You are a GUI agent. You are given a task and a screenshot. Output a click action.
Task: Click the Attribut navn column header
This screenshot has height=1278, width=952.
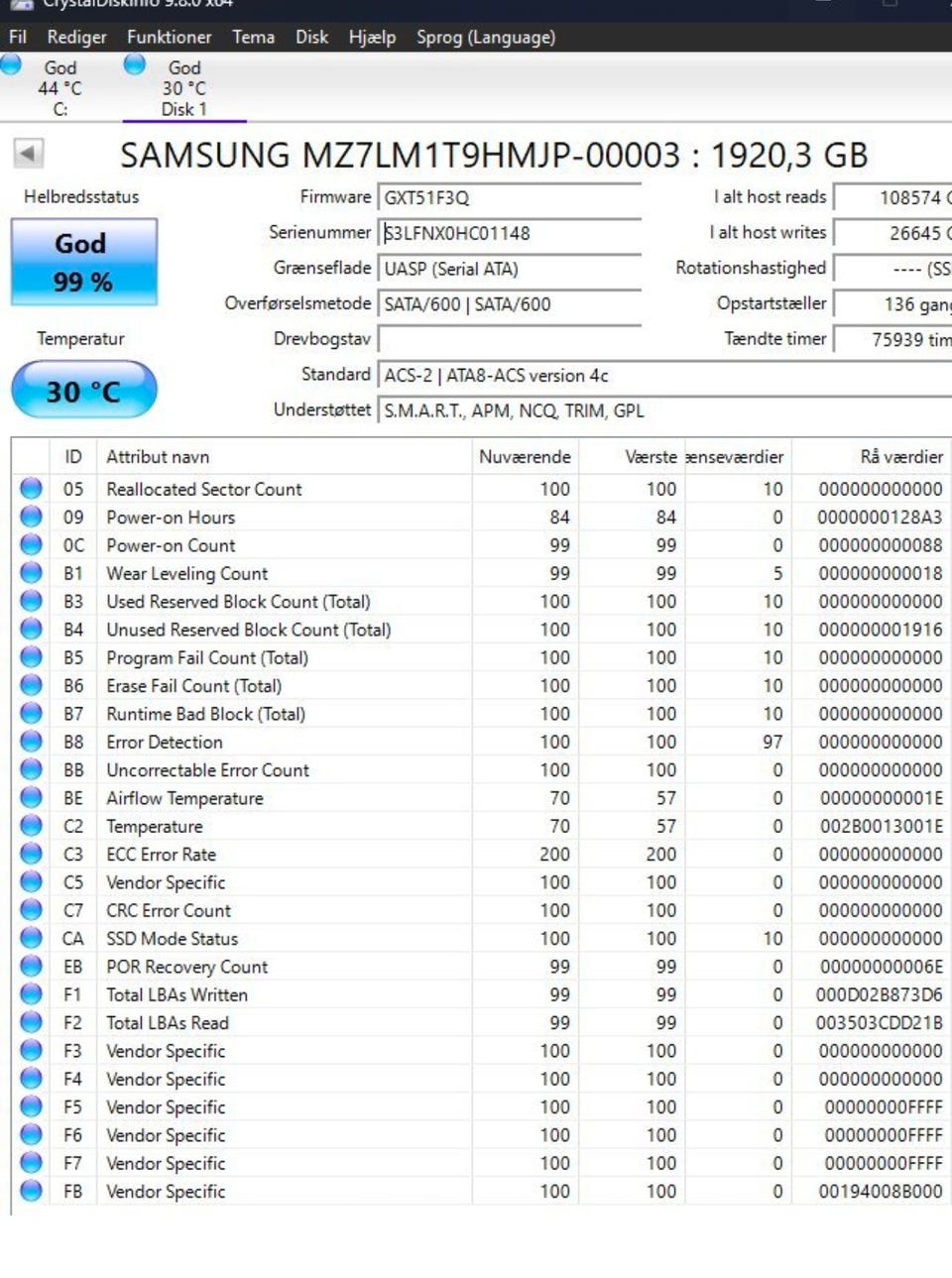[x=284, y=457]
